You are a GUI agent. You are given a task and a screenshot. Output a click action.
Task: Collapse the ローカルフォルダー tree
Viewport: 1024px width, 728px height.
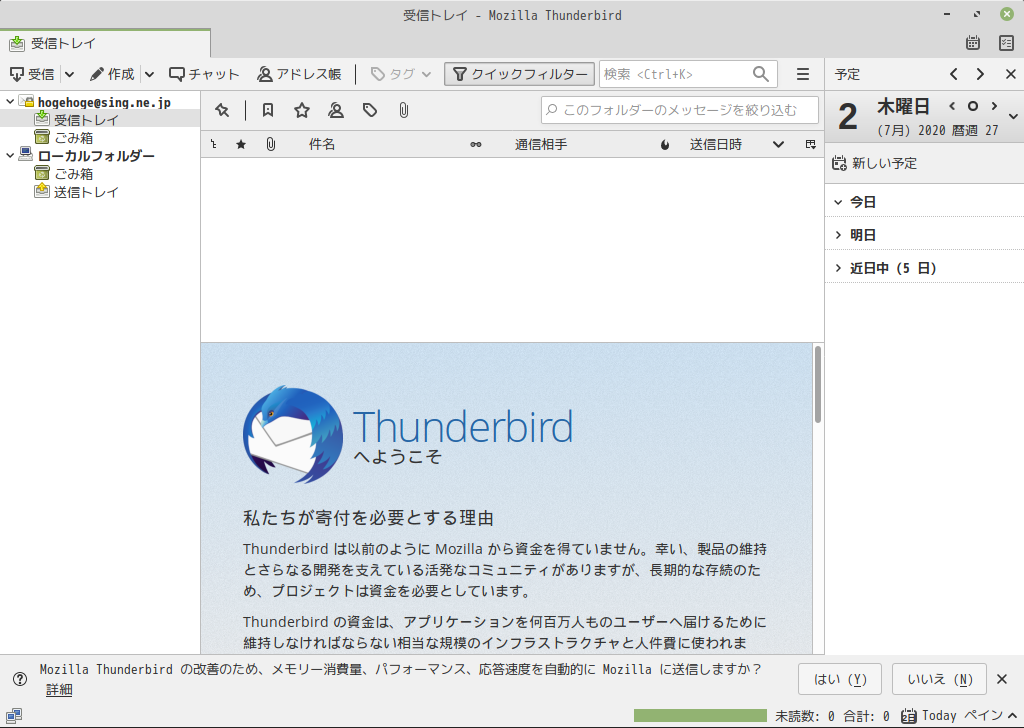(10, 155)
